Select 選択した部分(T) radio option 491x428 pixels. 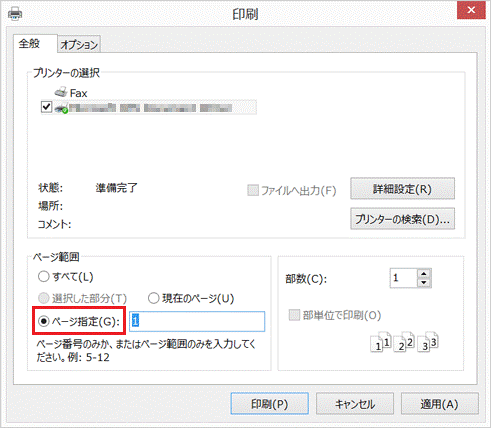click(x=44, y=298)
